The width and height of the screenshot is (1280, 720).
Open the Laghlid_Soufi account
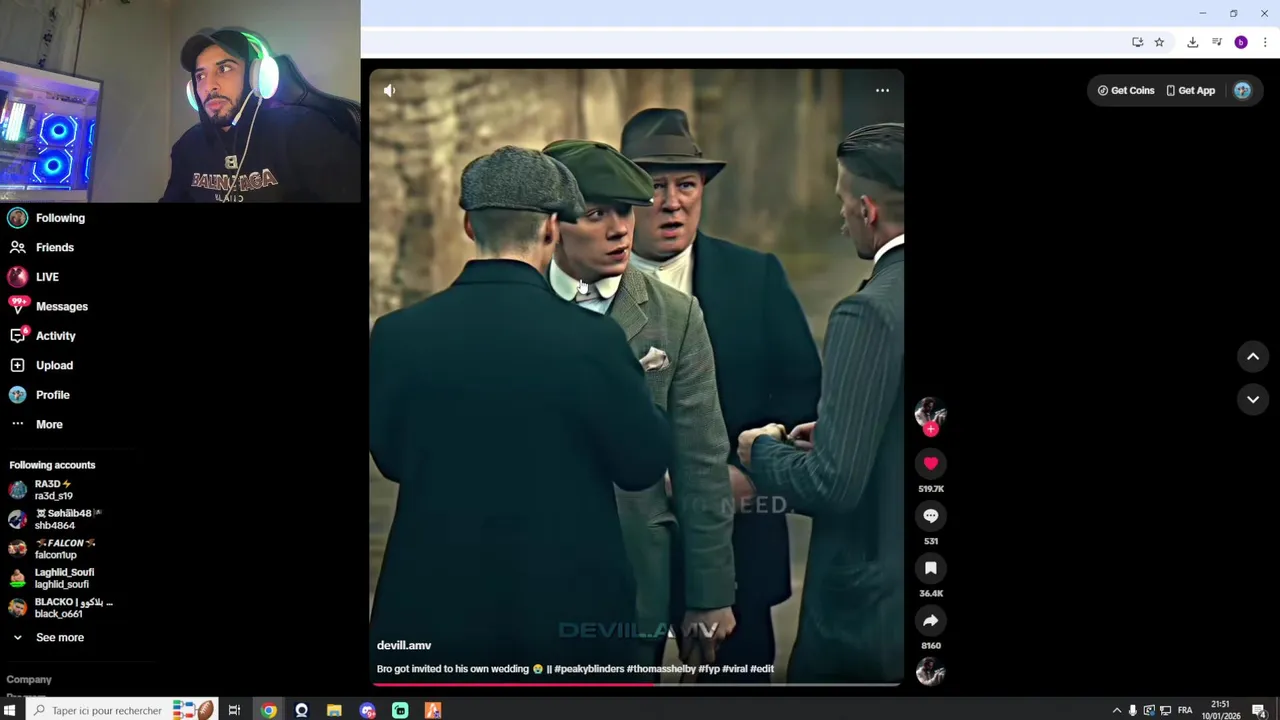(51, 578)
